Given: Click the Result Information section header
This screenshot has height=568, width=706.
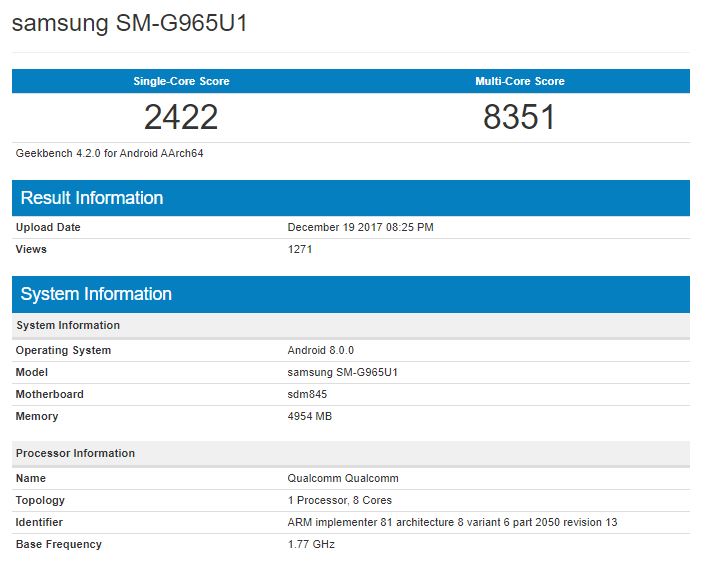Looking at the screenshot, I should point(351,198).
